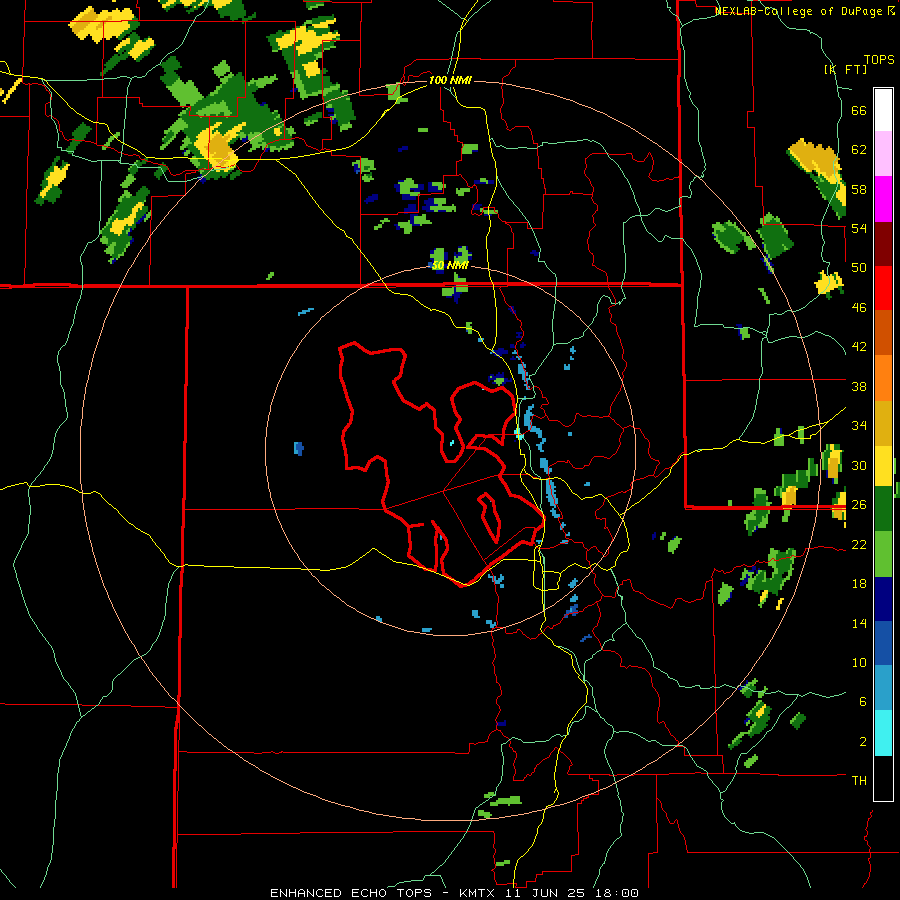Screen dimensions: 900x900
Task: Select the '38' legend value
Action: click(x=859, y=386)
